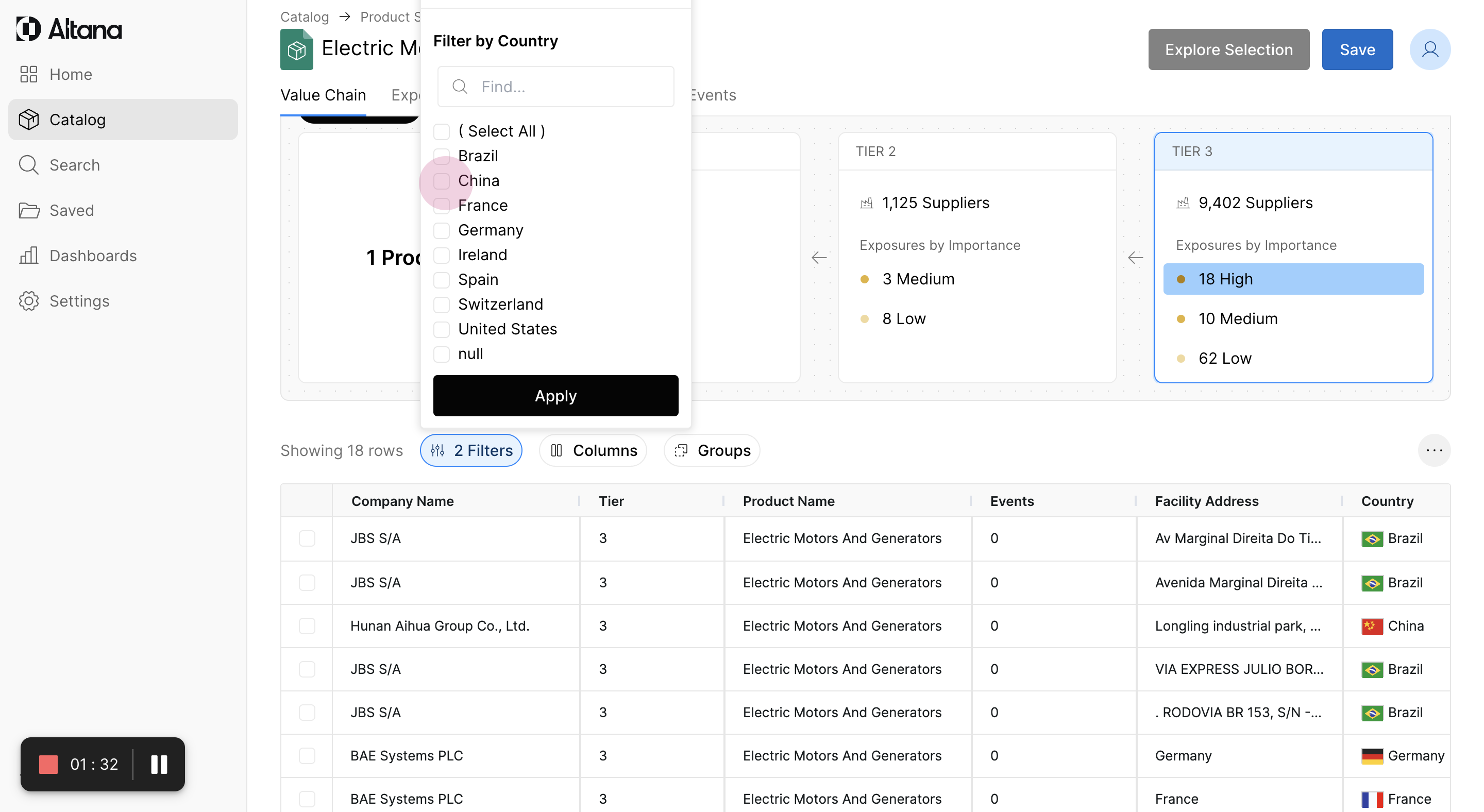Viewport: 1484px width, 812px height.
Task: Click the Altana logo icon
Action: click(28, 29)
